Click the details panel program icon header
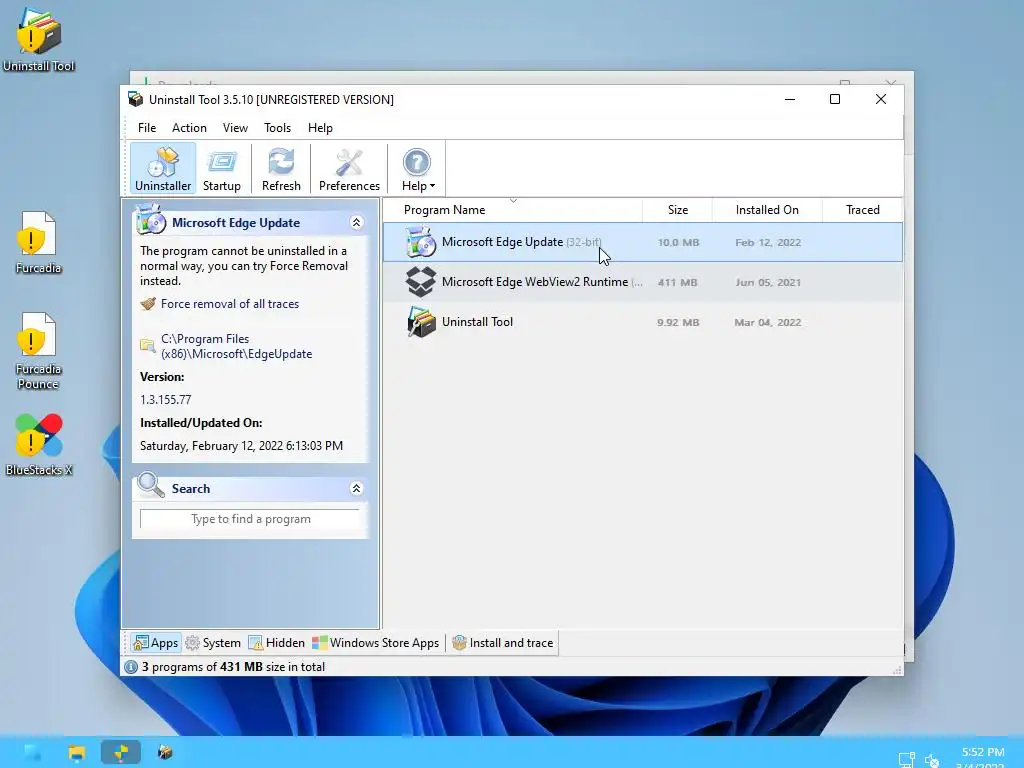The width and height of the screenshot is (1024, 768). point(150,221)
